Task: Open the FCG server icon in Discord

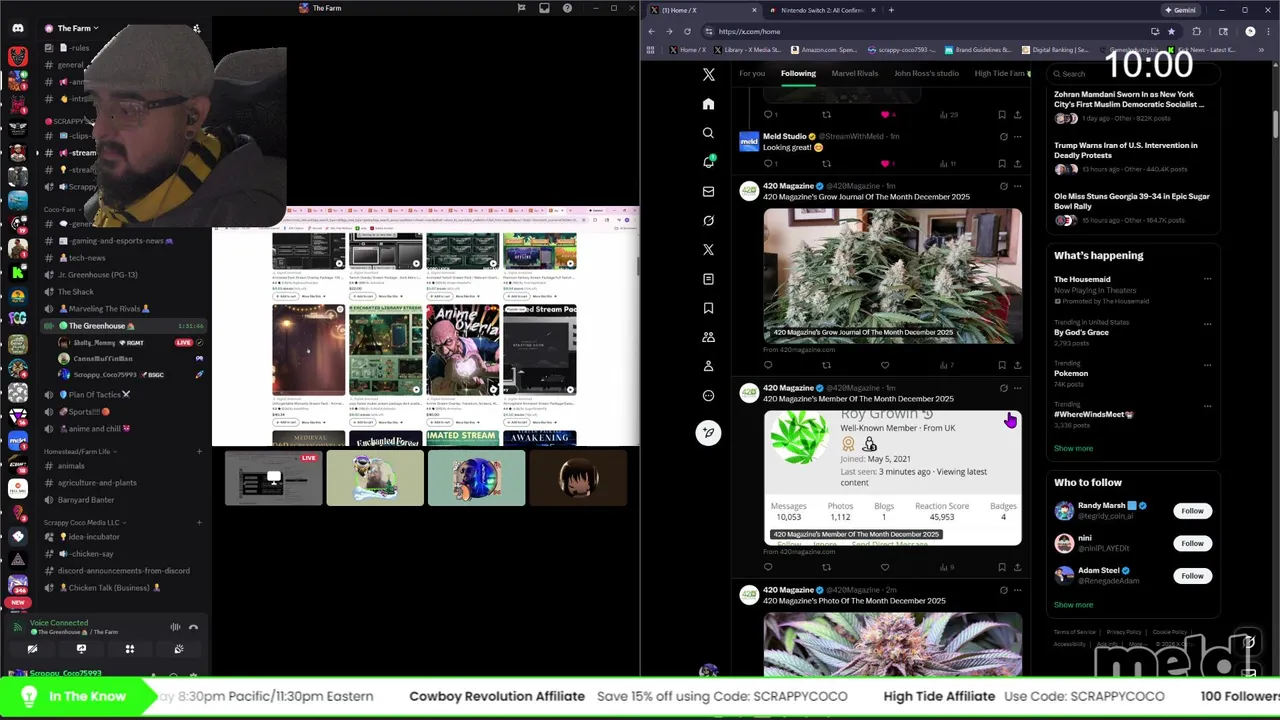Action: click(x=18, y=318)
